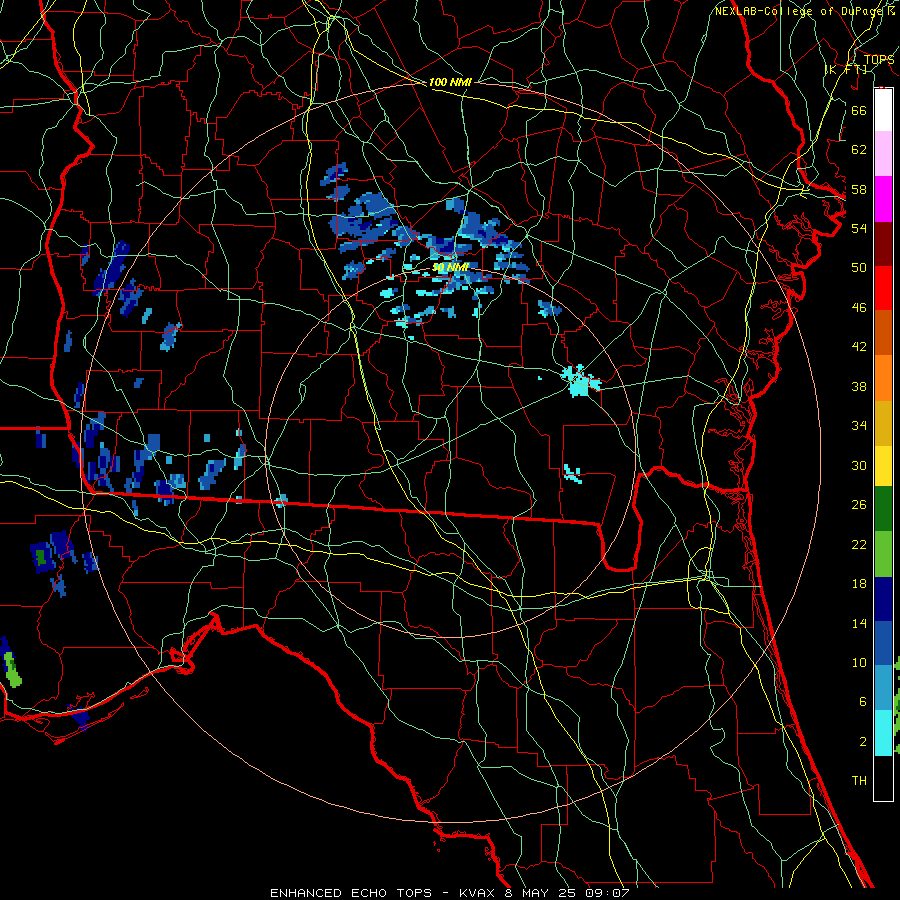Click the 50 legend value in the scale
This screenshot has width=900, height=900.
click(859, 268)
